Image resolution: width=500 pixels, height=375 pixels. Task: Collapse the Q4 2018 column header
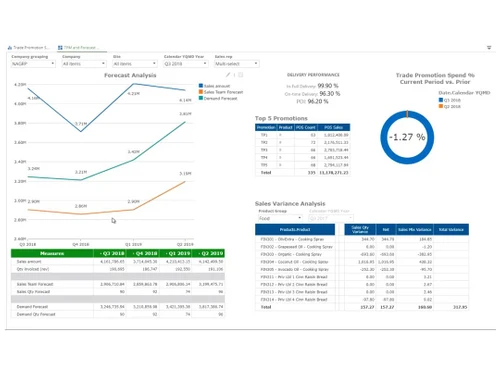(143, 253)
